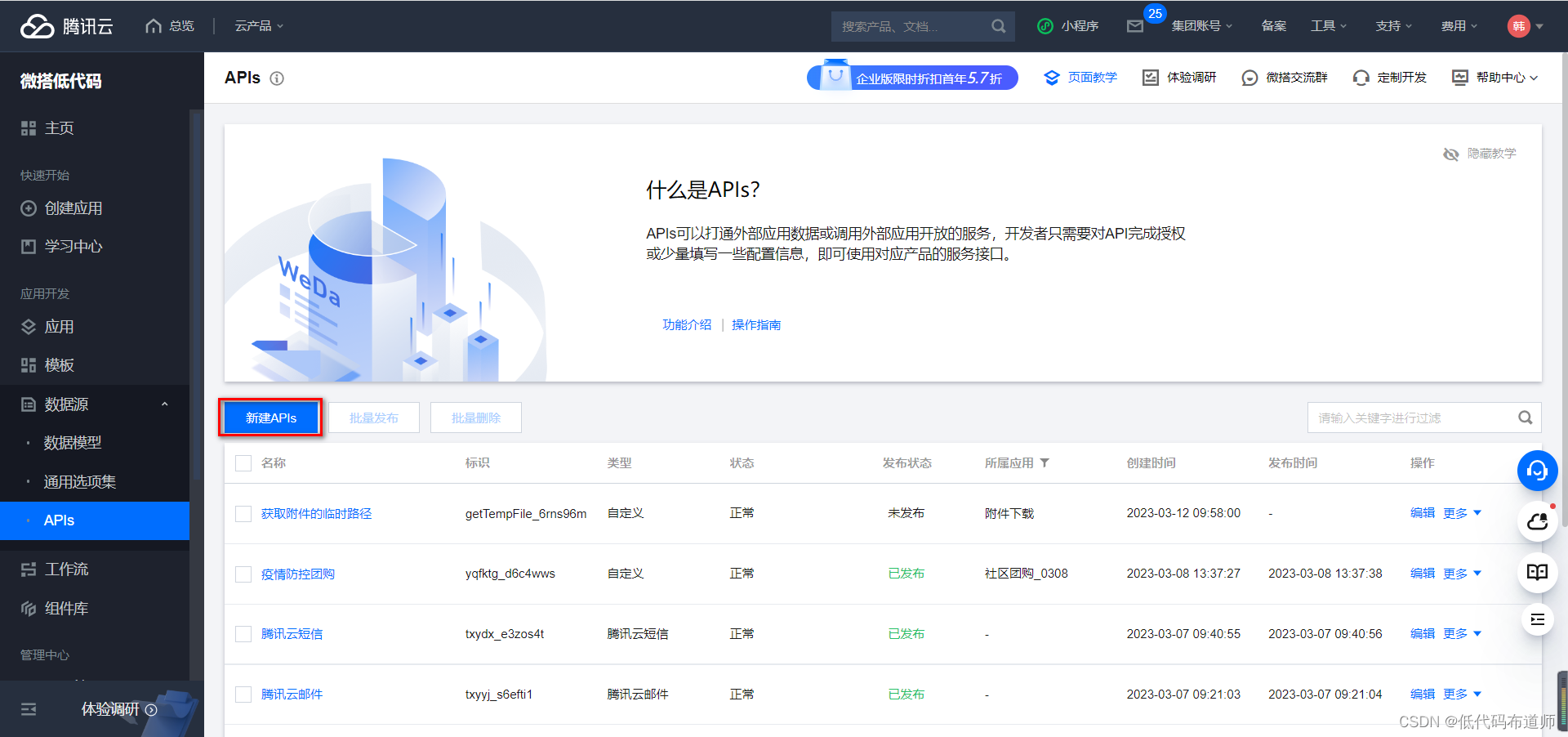
Task: Click the 企业版限时折扣 promo banner
Action: [912, 78]
